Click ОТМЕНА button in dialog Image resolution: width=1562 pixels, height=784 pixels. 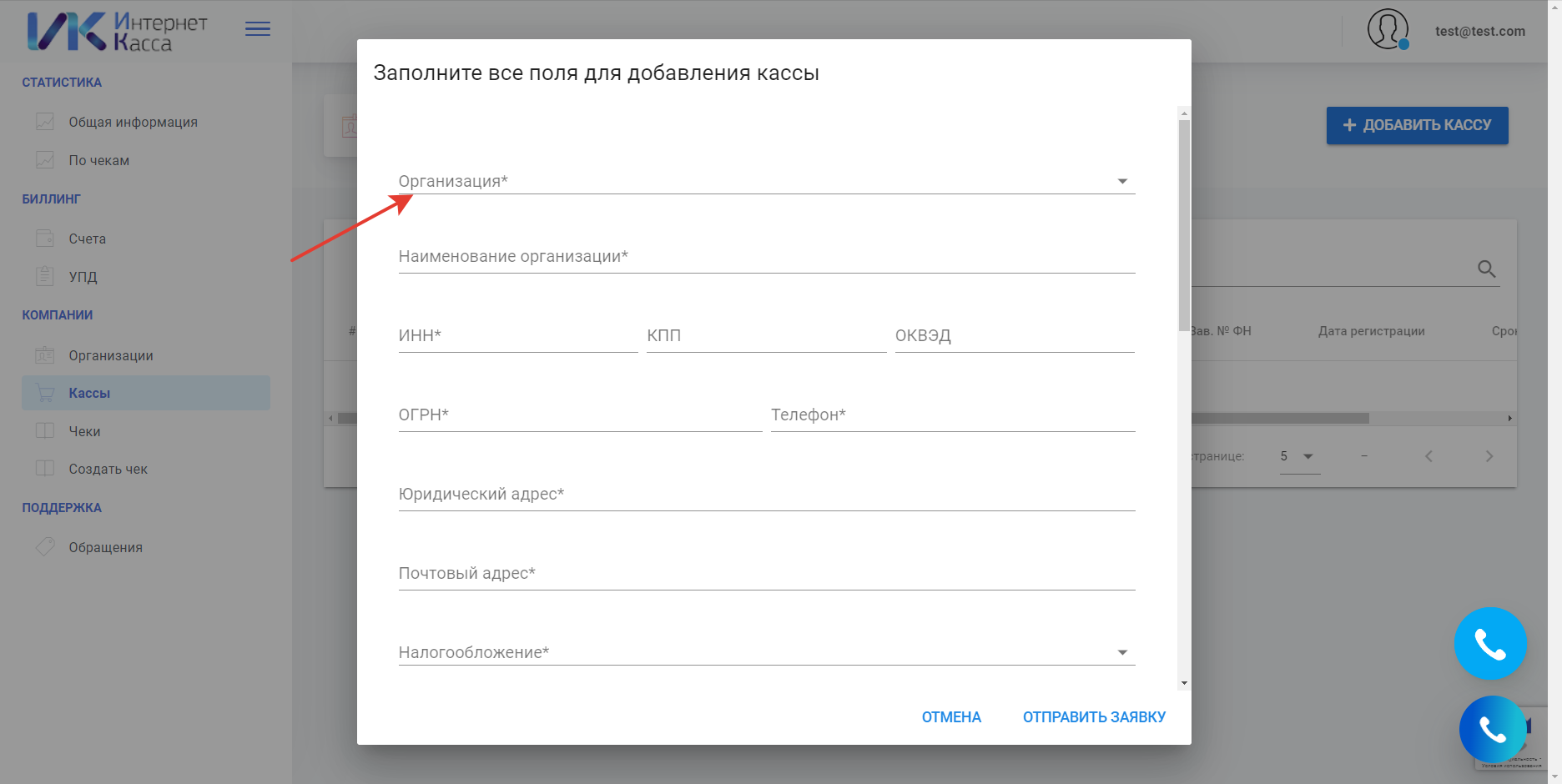tap(951, 717)
